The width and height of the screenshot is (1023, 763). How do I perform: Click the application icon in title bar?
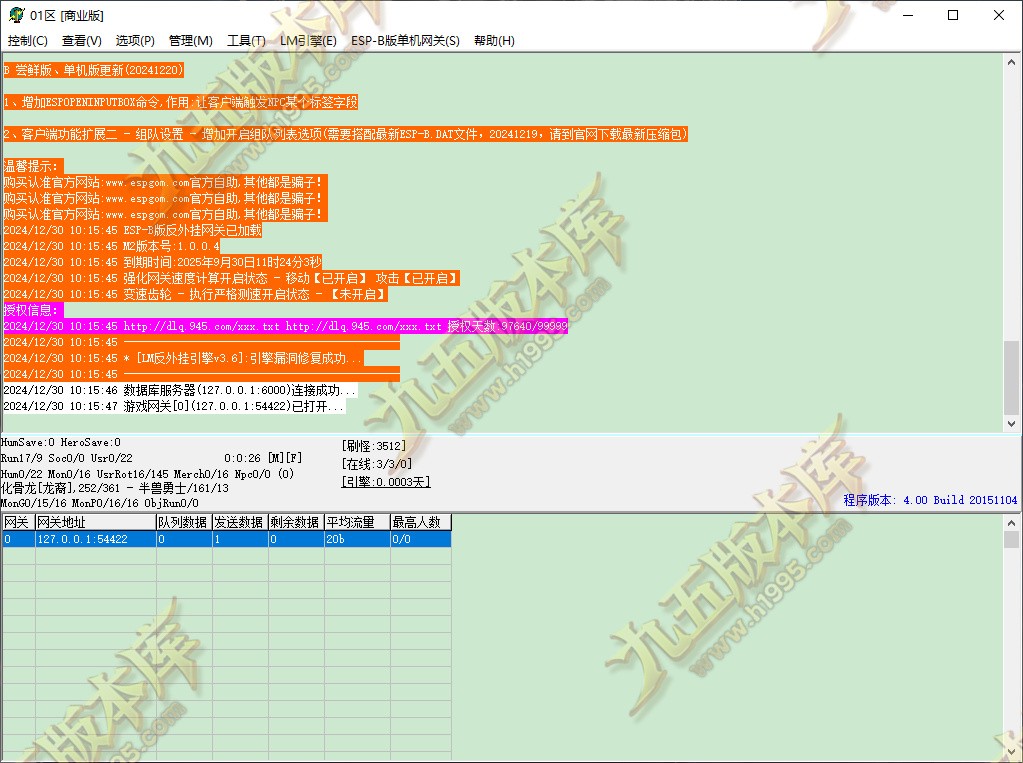(x=16, y=15)
